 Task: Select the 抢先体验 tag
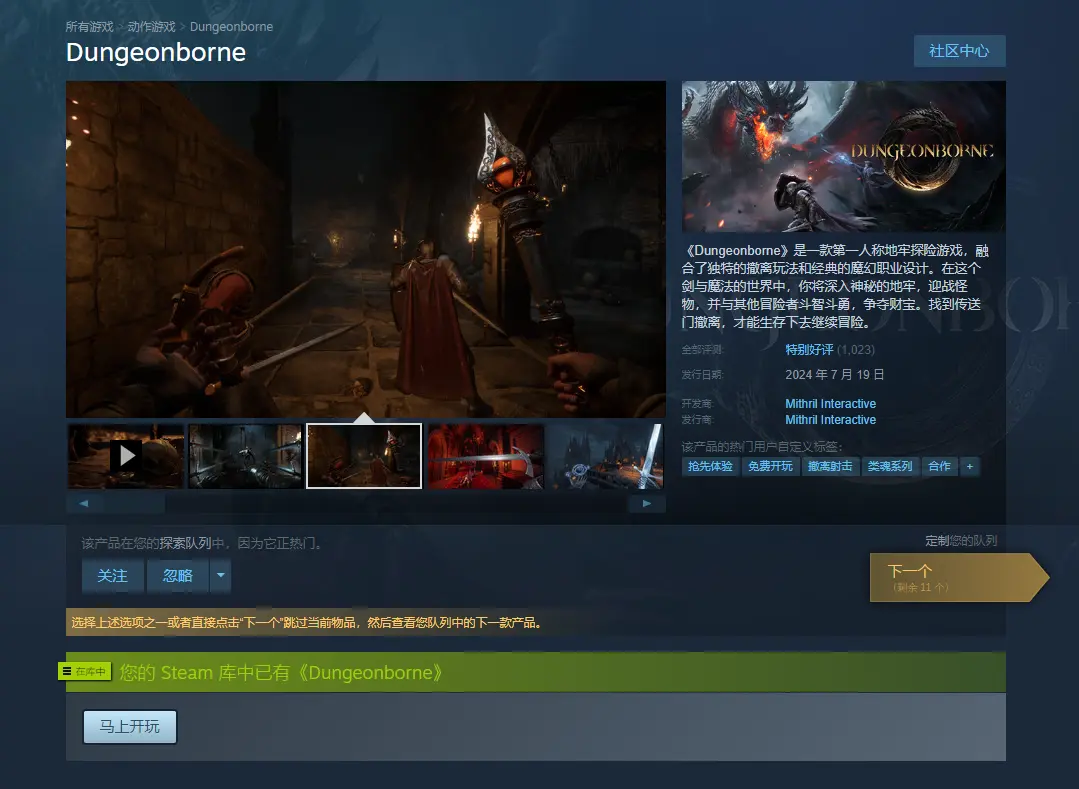point(710,466)
